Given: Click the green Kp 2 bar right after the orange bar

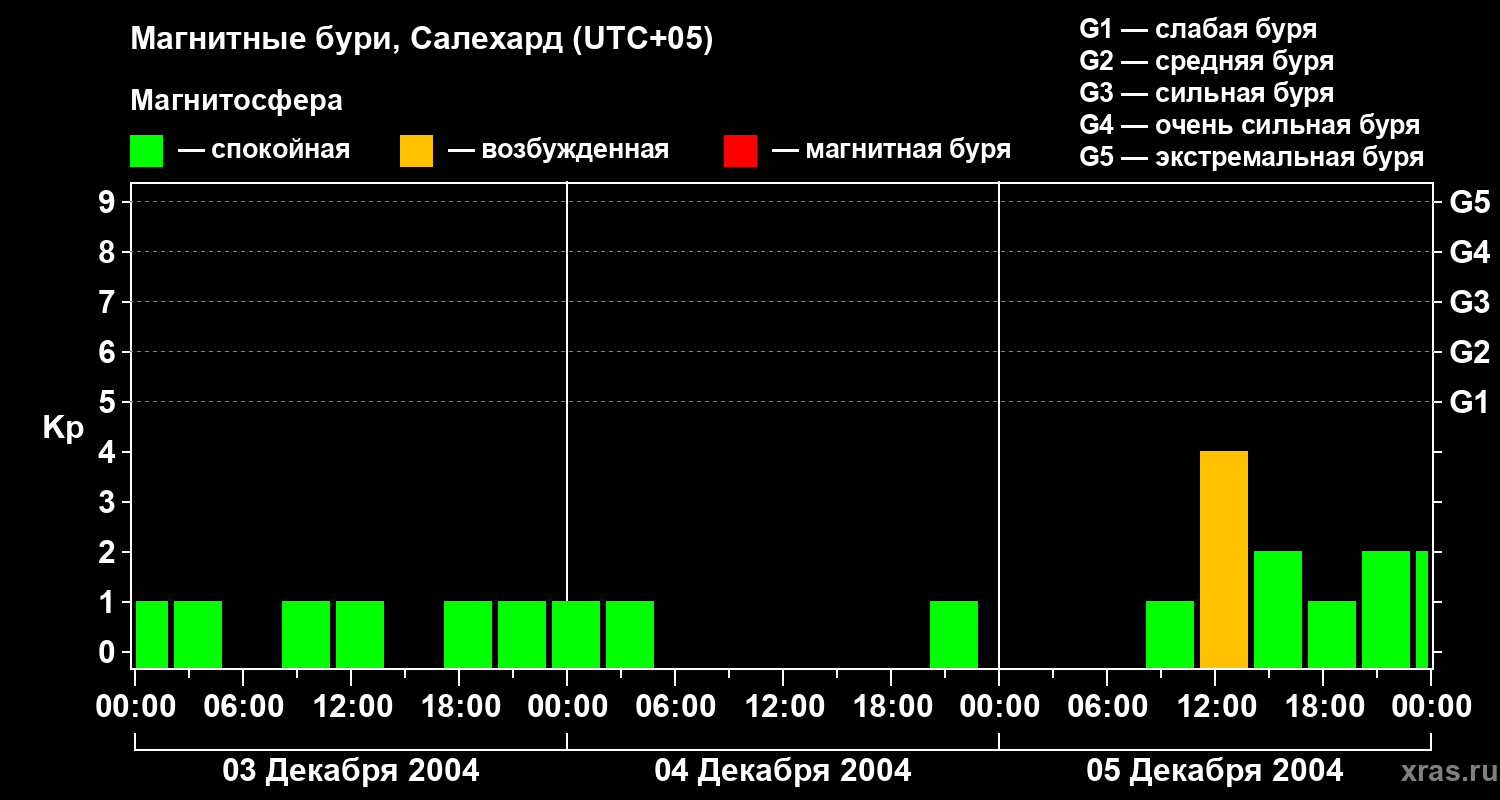Looking at the screenshot, I should 1278,609.
